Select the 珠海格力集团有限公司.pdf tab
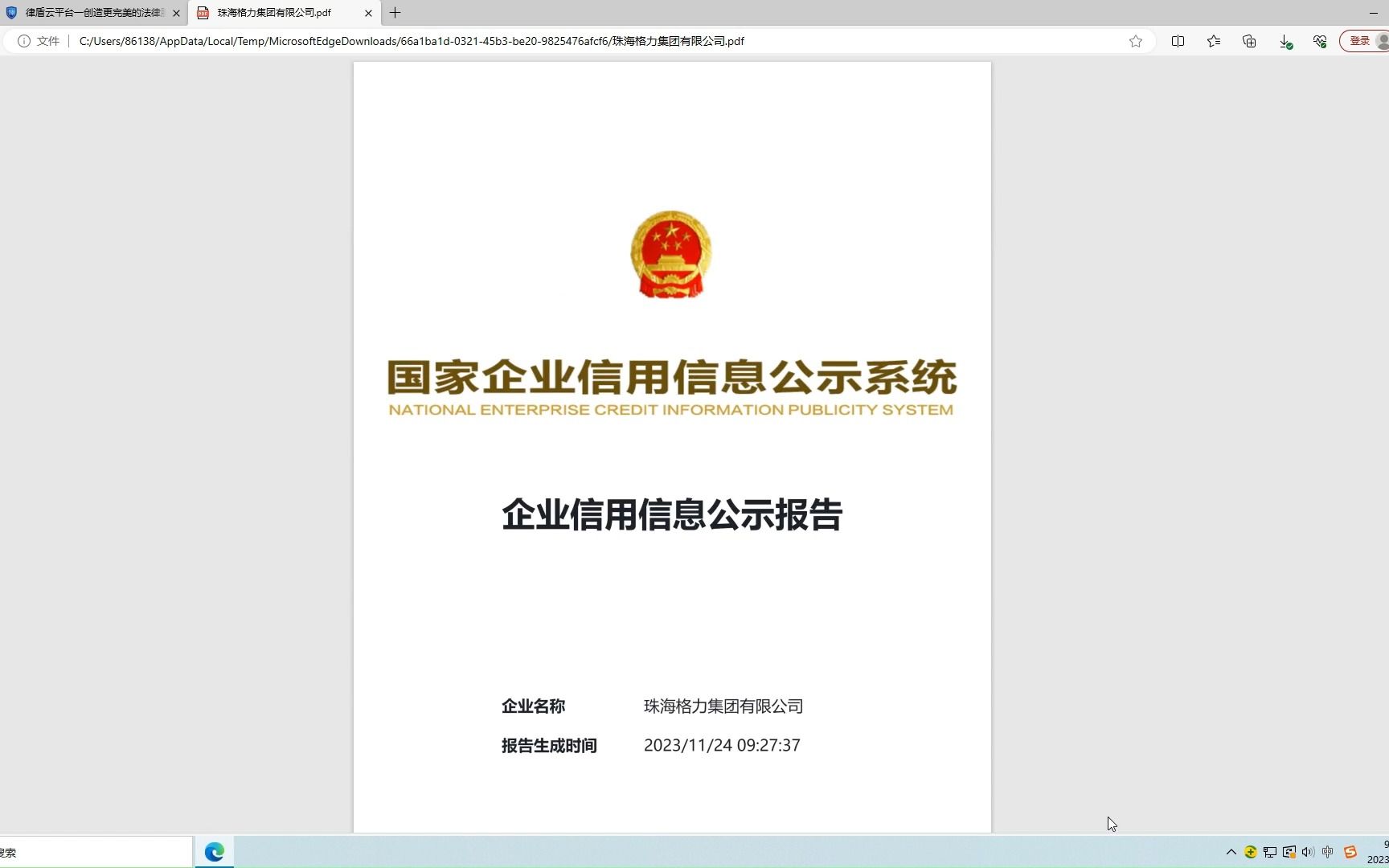 [273, 13]
